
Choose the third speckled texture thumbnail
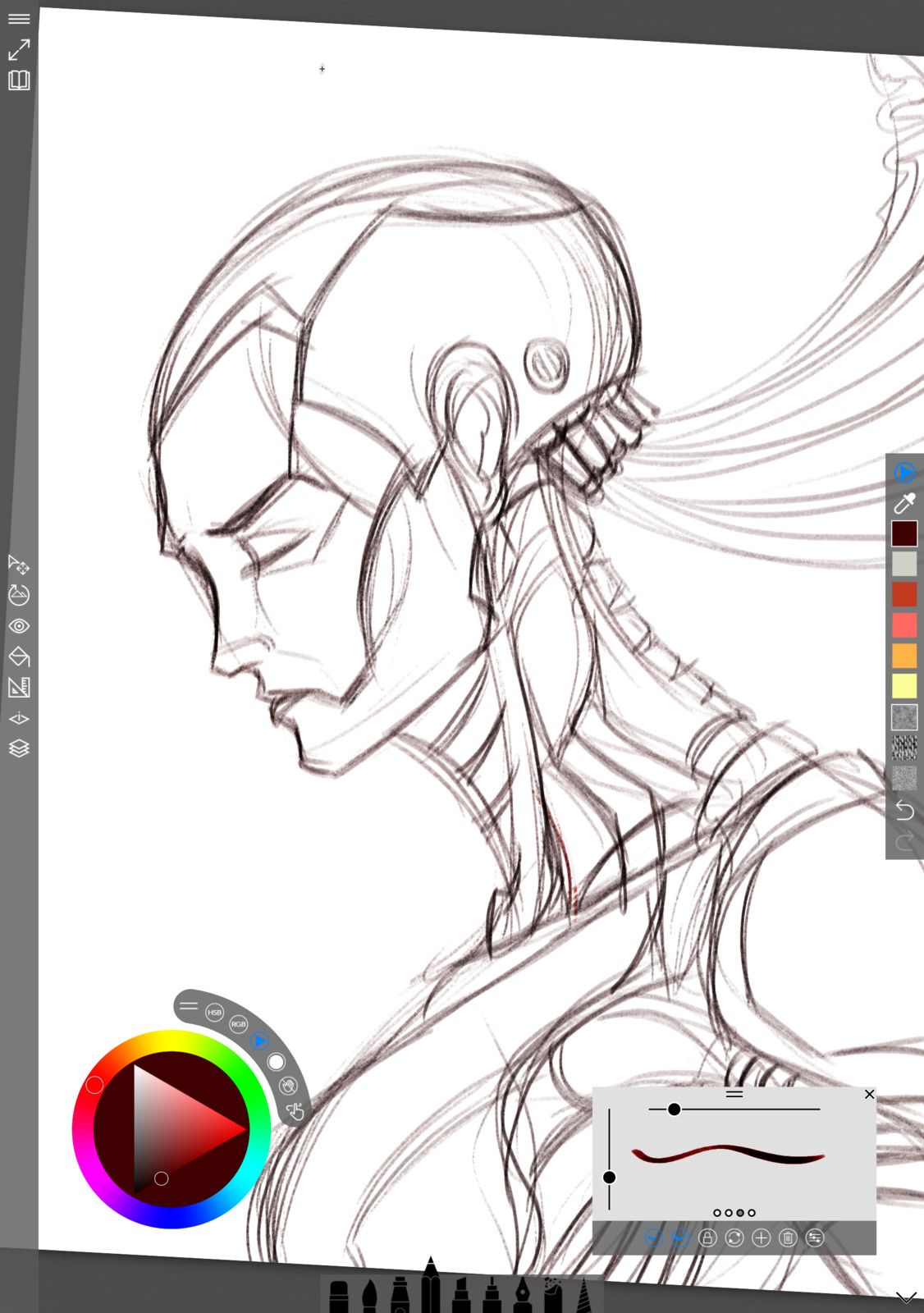pos(904,778)
